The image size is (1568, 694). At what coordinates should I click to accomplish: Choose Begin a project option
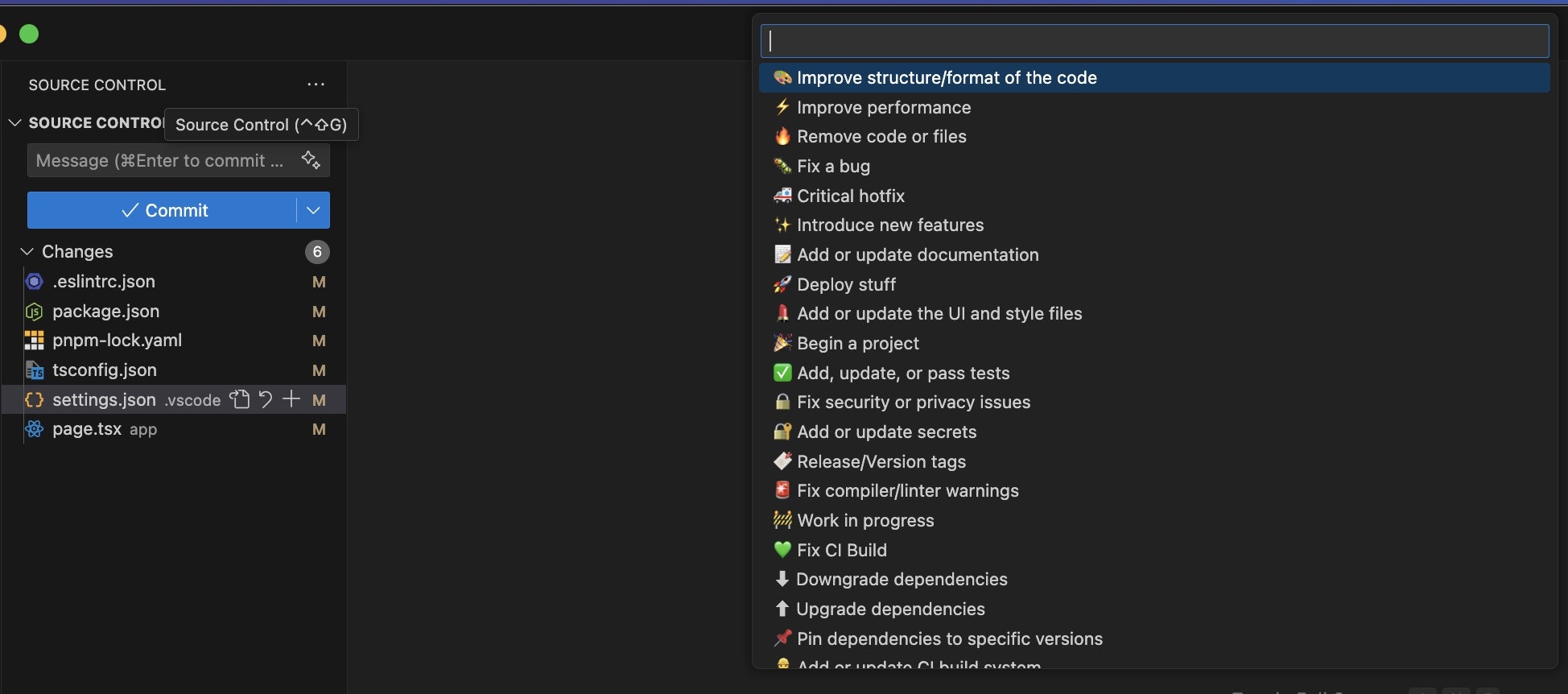point(1154,344)
